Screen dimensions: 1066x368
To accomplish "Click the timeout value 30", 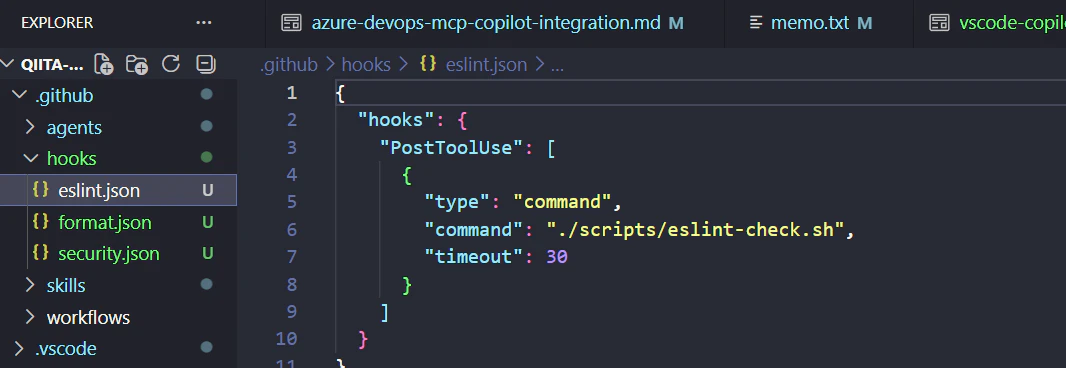I will click(x=557, y=256).
